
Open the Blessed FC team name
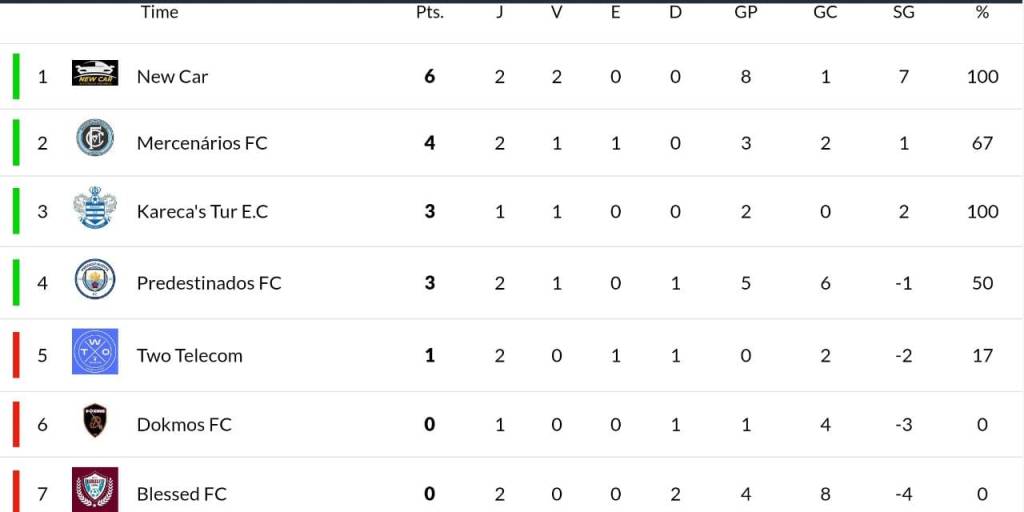(181, 494)
